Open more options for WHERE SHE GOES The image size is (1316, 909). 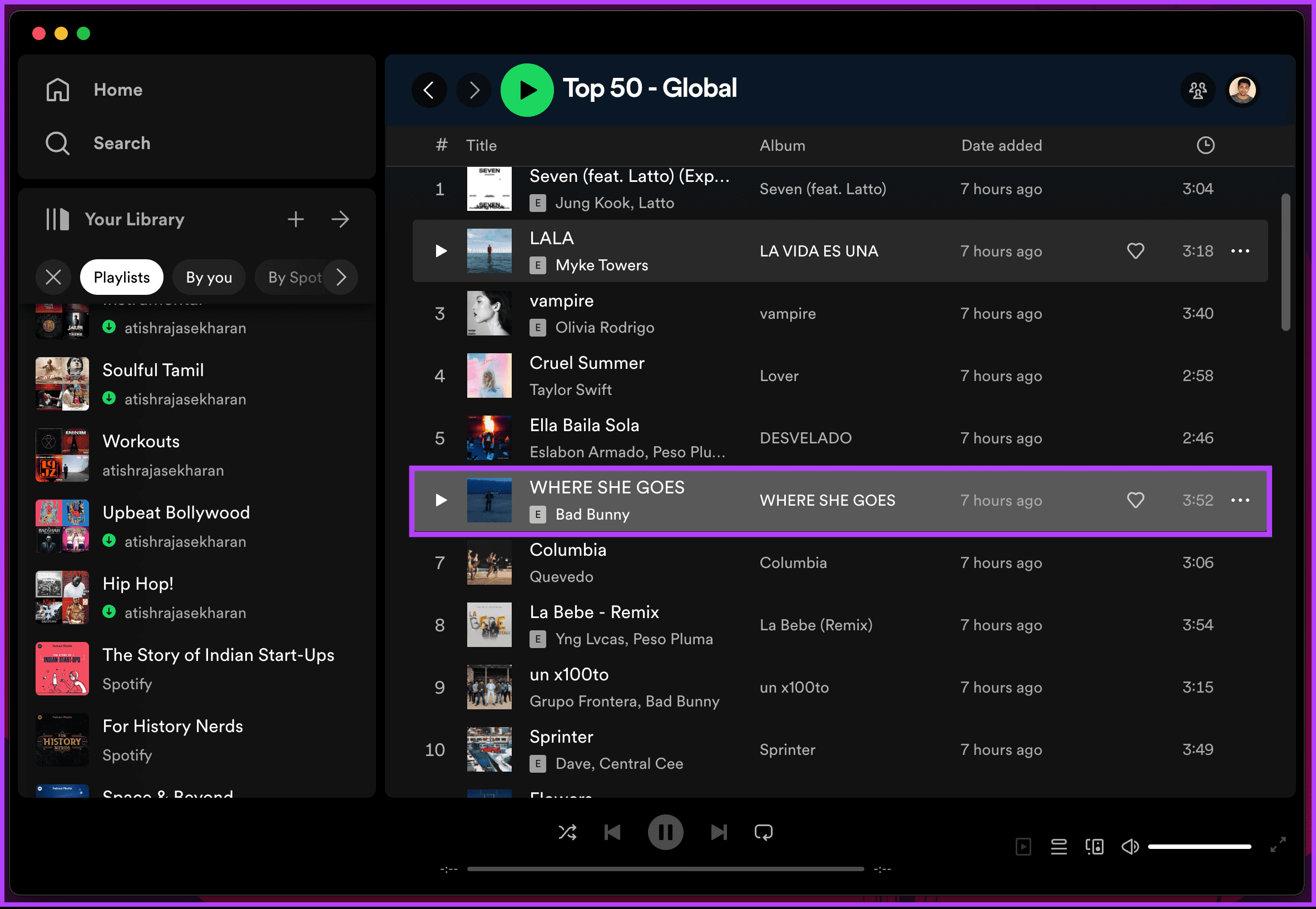[x=1240, y=501]
